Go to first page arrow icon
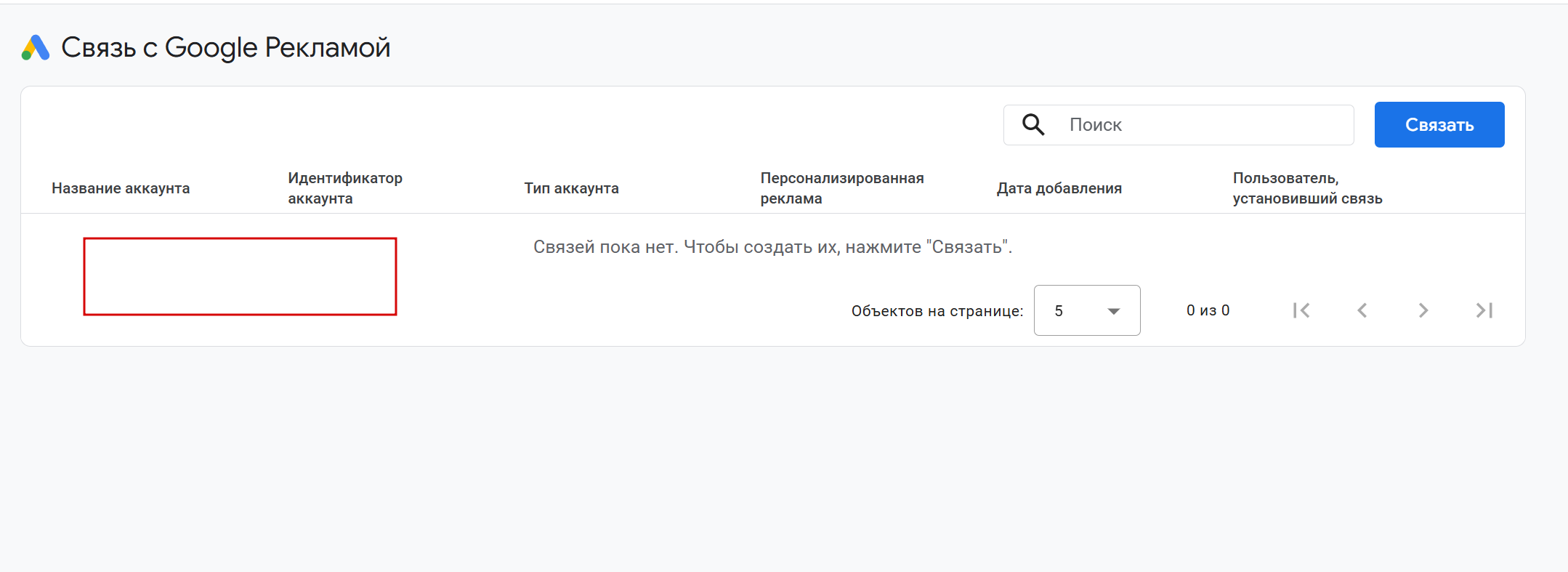 click(x=1301, y=310)
